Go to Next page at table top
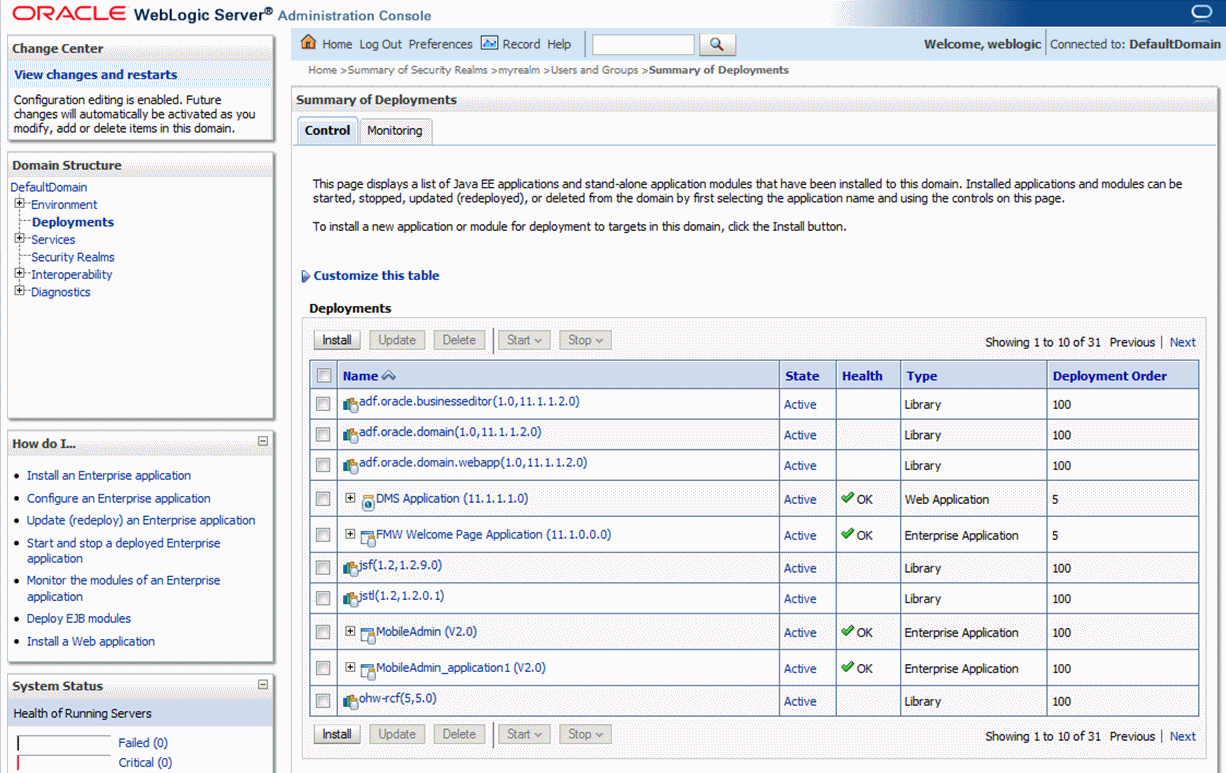This screenshot has height=773, width=1226. tap(1183, 342)
